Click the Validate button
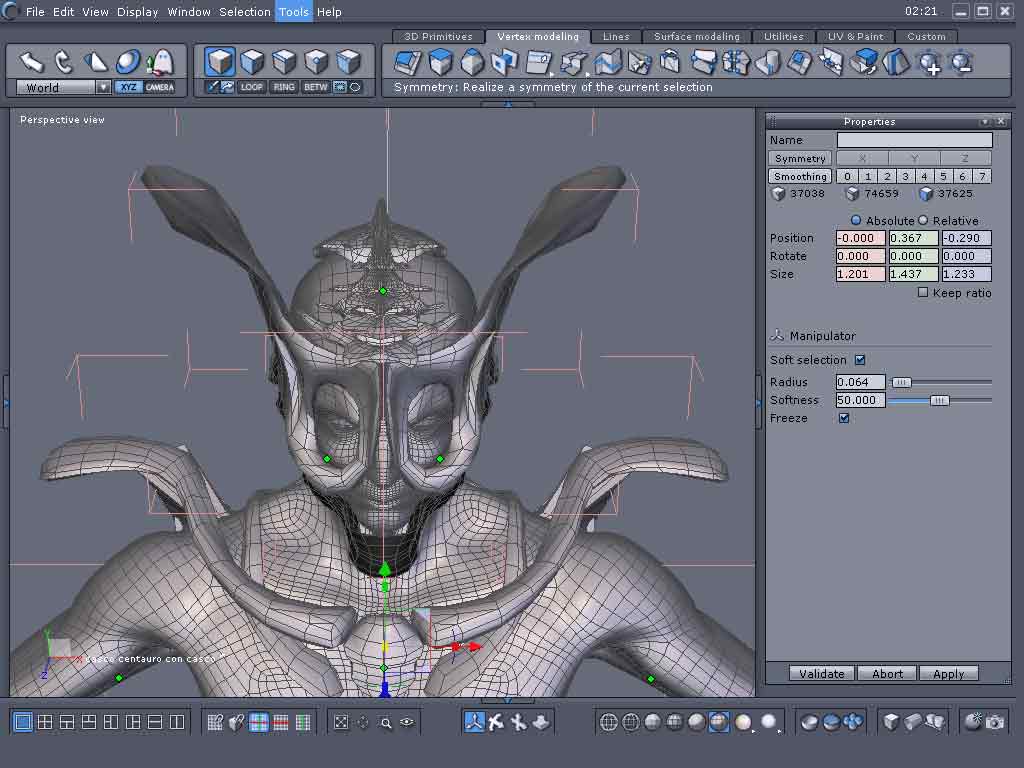 click(821, 674)
